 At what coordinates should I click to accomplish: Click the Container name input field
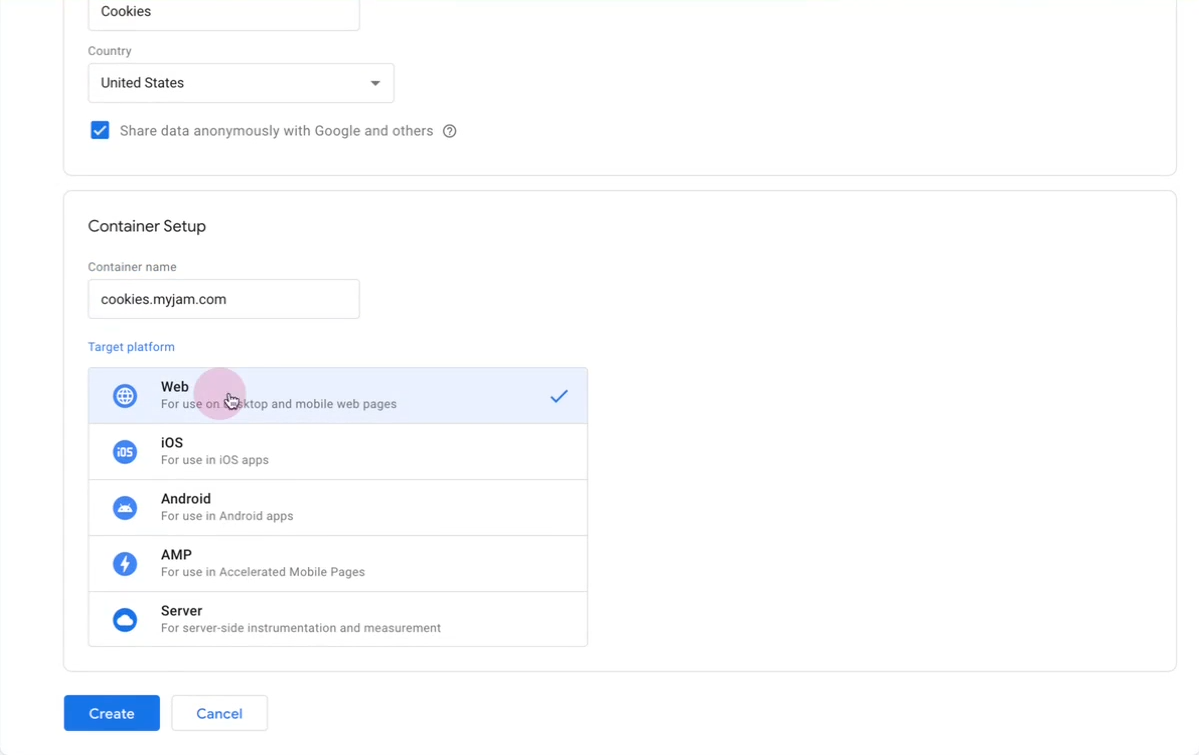click(223, 299)
